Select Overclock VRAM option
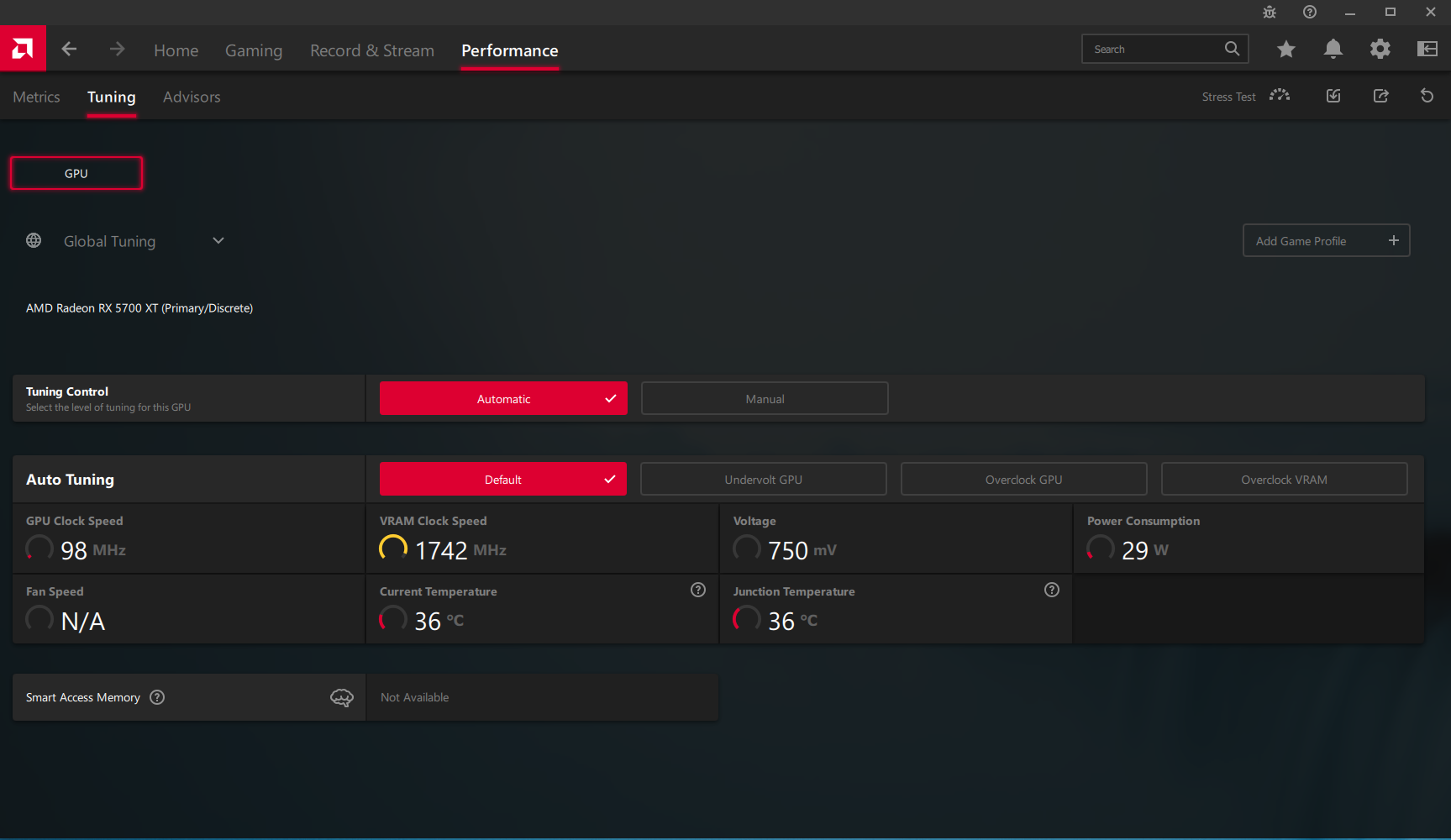 coord(1285,479)
